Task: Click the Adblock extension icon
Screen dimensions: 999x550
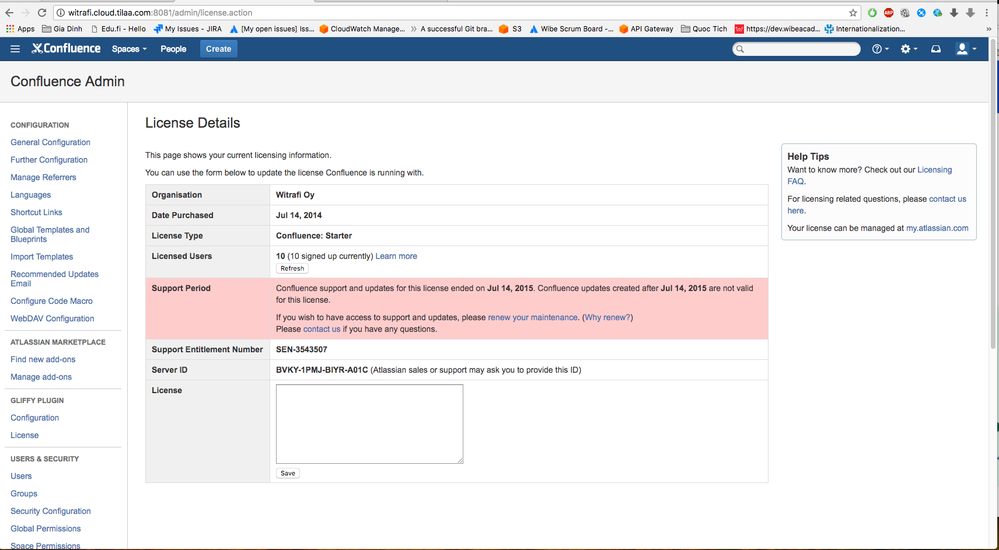Action: pyautogui.click(x=888, y=13)
